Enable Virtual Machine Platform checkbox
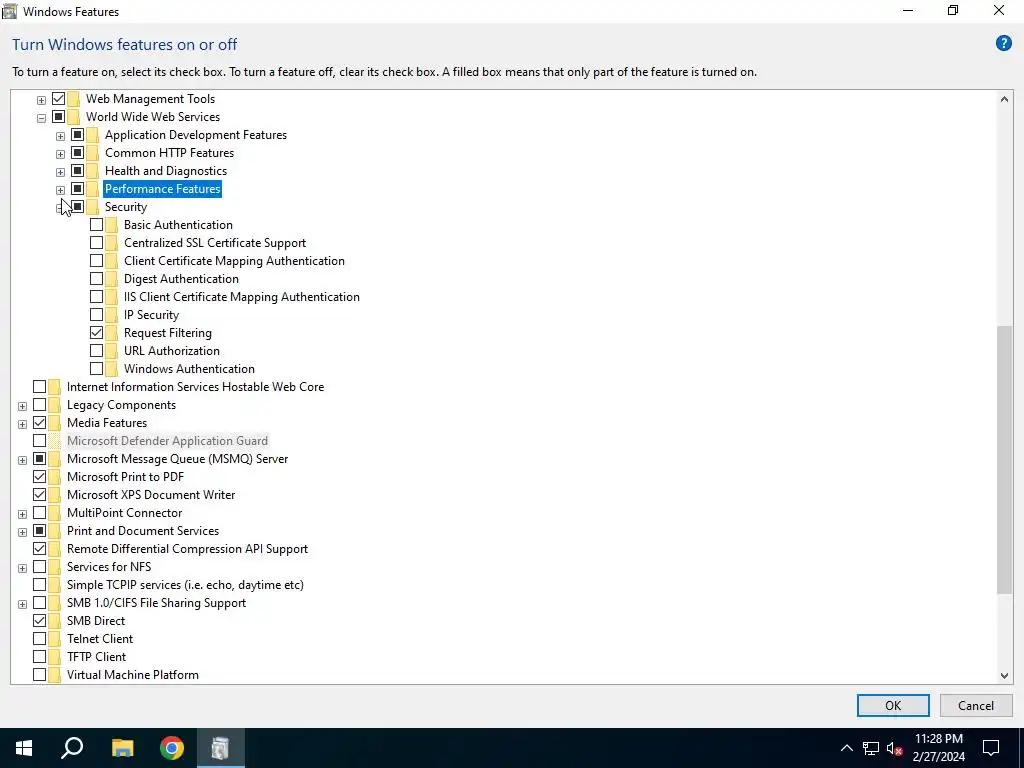Image resolution: width=1024 pixels, height=768 pixels. click(39, 675)
